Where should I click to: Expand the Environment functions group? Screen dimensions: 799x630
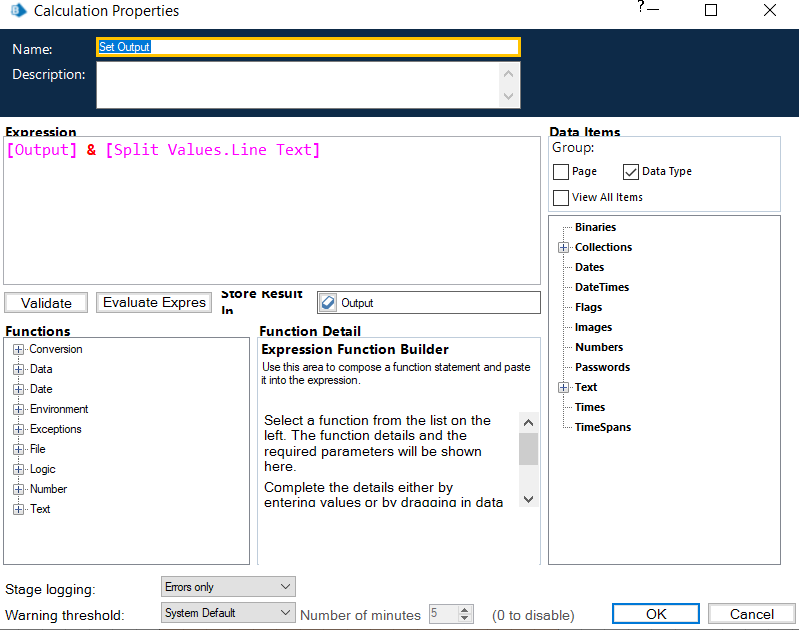point(18,409)
